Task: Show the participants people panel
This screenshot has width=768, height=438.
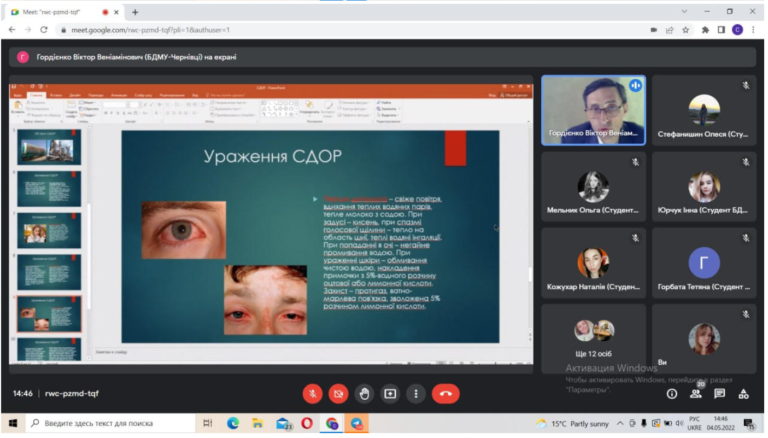Action: coord(695,394)
